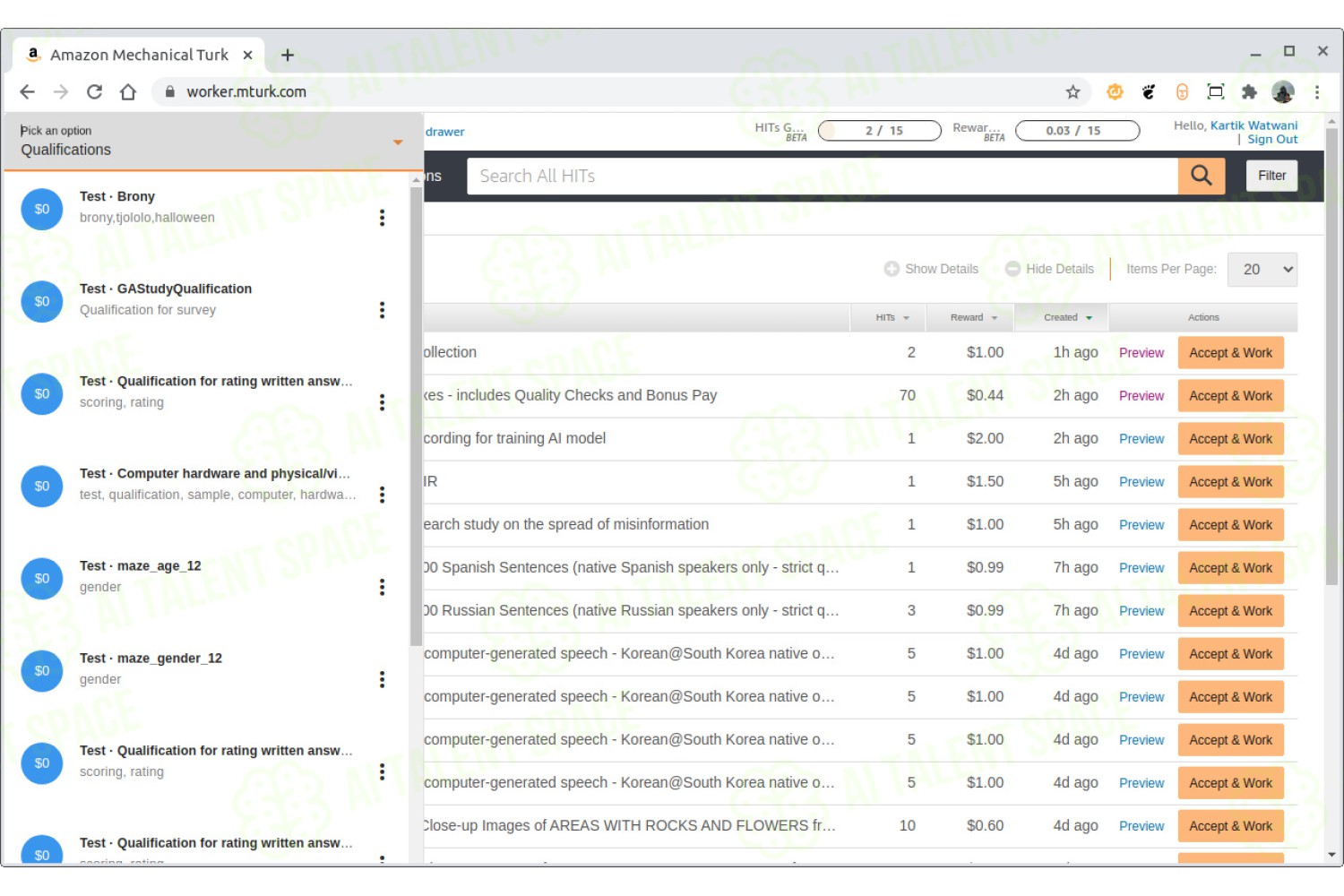Open more options for maze_gender_12

(x=382, y=679)
